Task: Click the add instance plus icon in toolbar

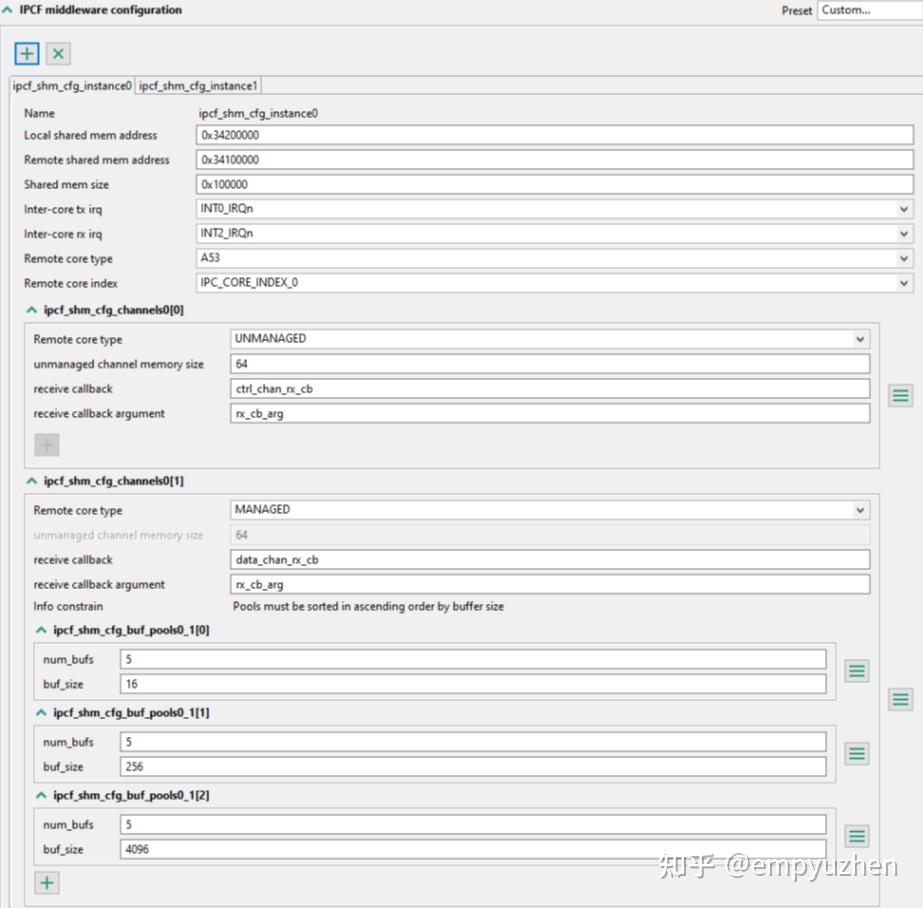Action: (26, 53)
